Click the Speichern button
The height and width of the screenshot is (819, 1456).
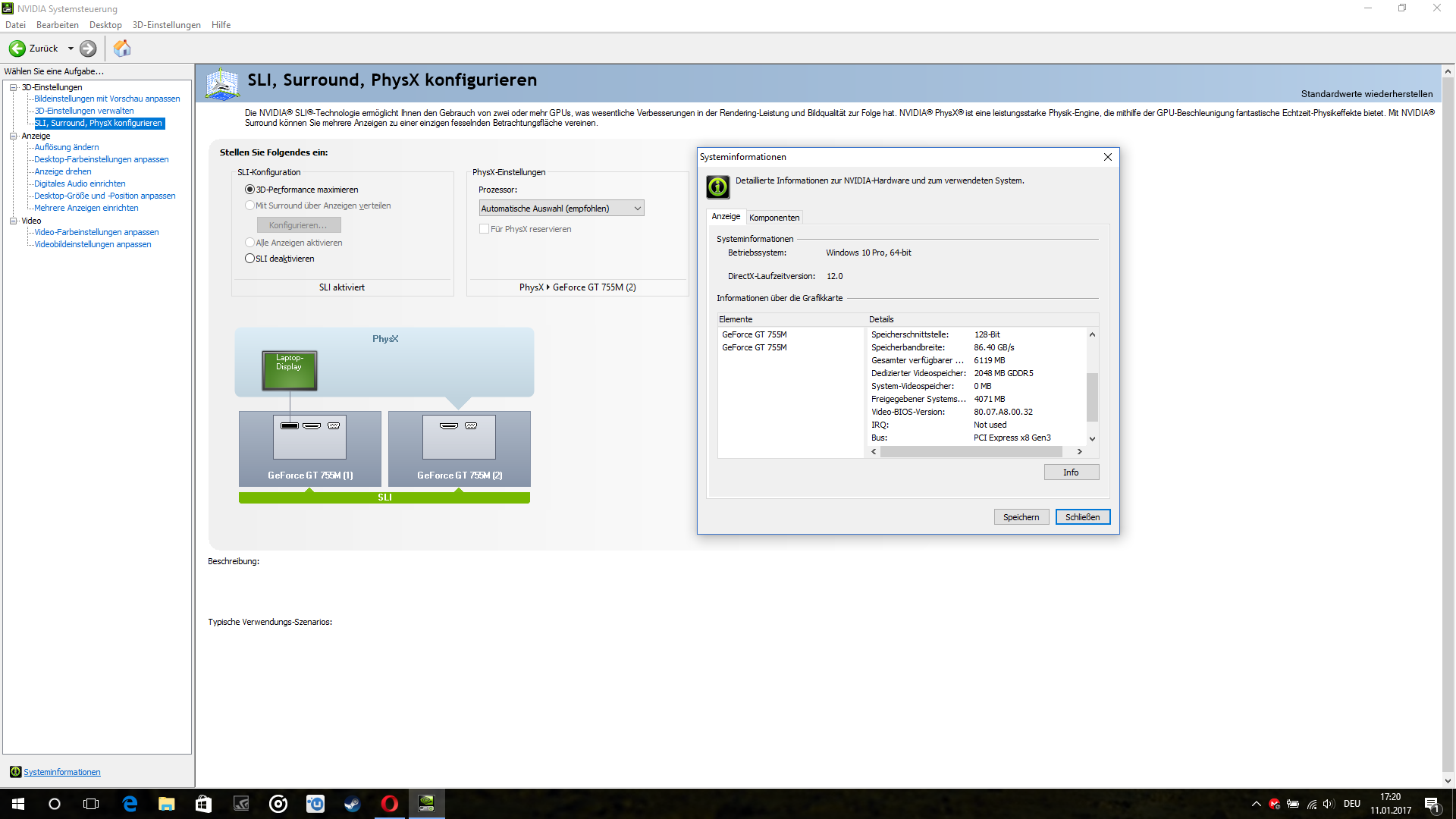[1021, 517]
